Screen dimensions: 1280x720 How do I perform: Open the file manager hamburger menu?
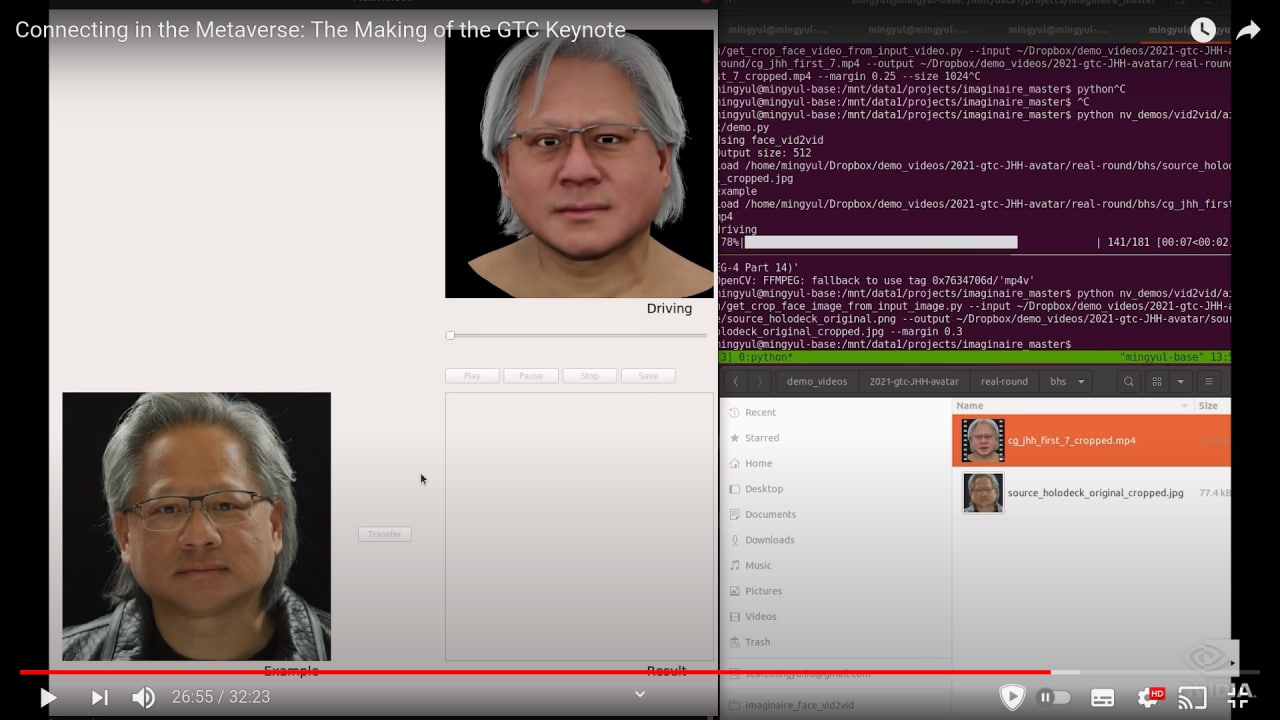[1209, 381]
